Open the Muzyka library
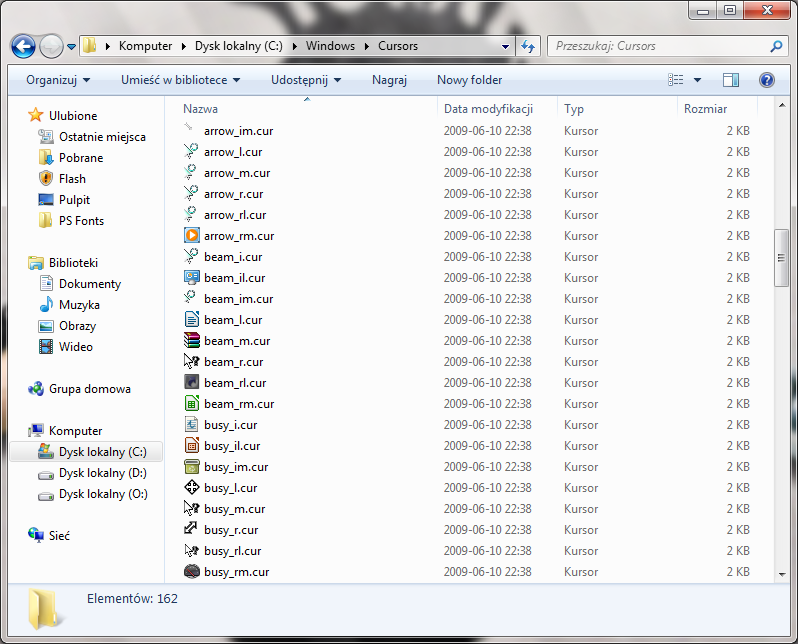The image size is (798, 644). pyautogui.click(x=70, y=304)
